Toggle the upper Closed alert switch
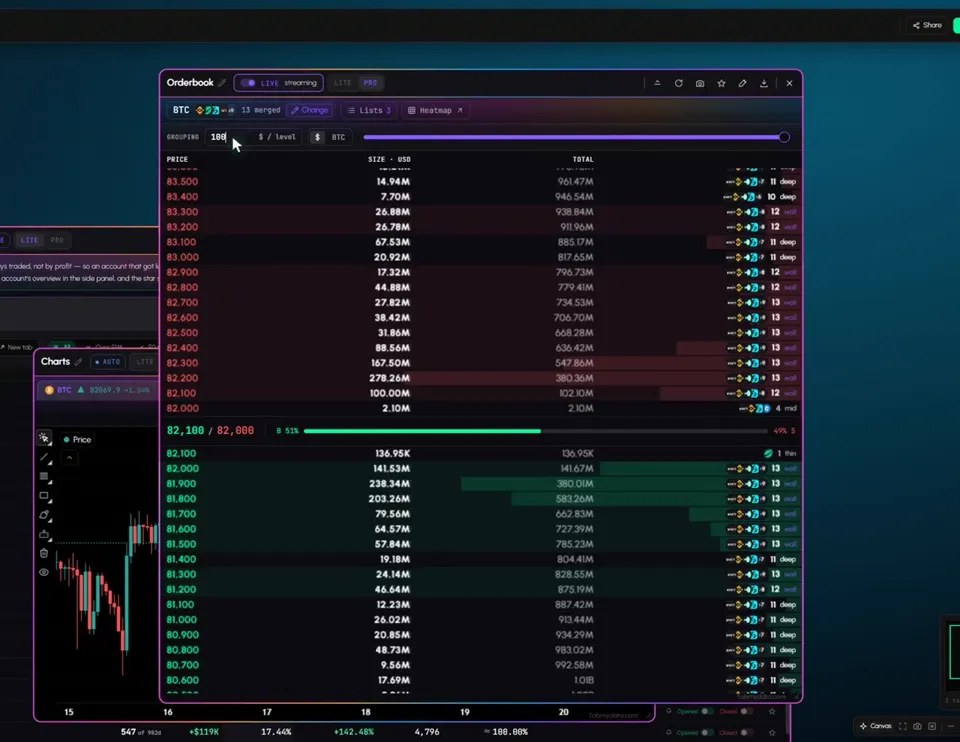Viewport: 960px width, 742px height. pos(746,711)
